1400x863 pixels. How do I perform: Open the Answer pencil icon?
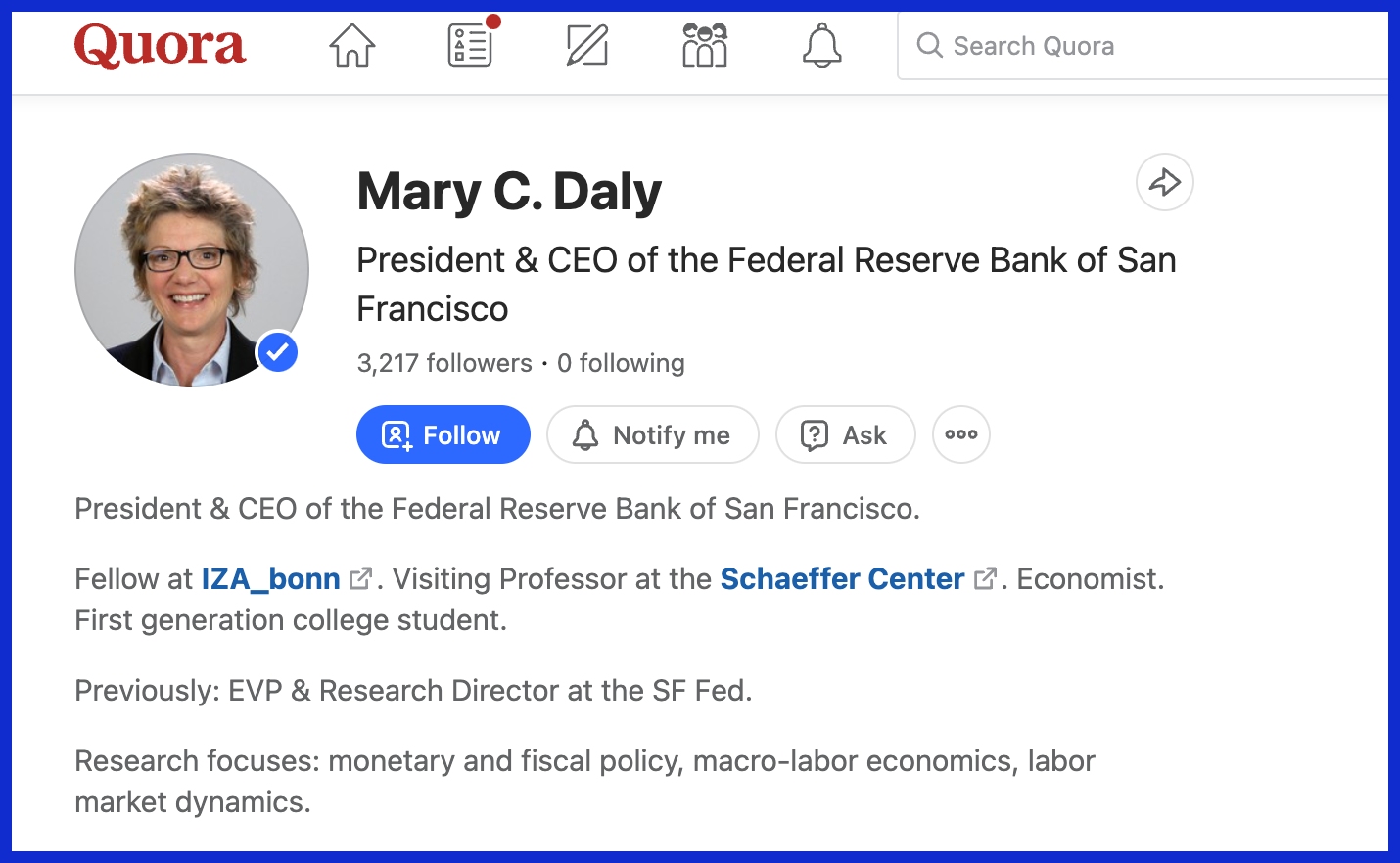[x=587, y=45]
